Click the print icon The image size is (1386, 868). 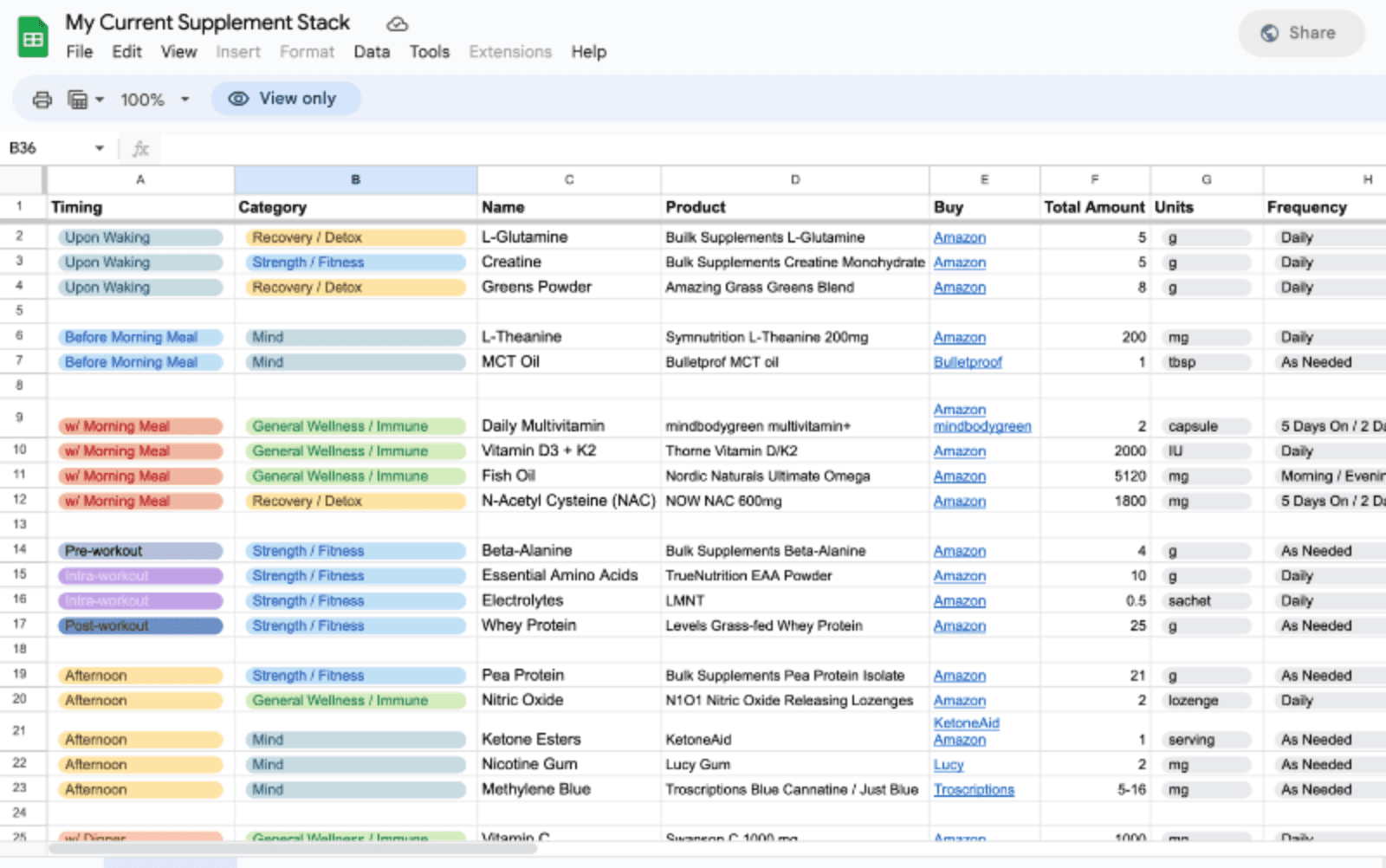(x=42, y=100)
